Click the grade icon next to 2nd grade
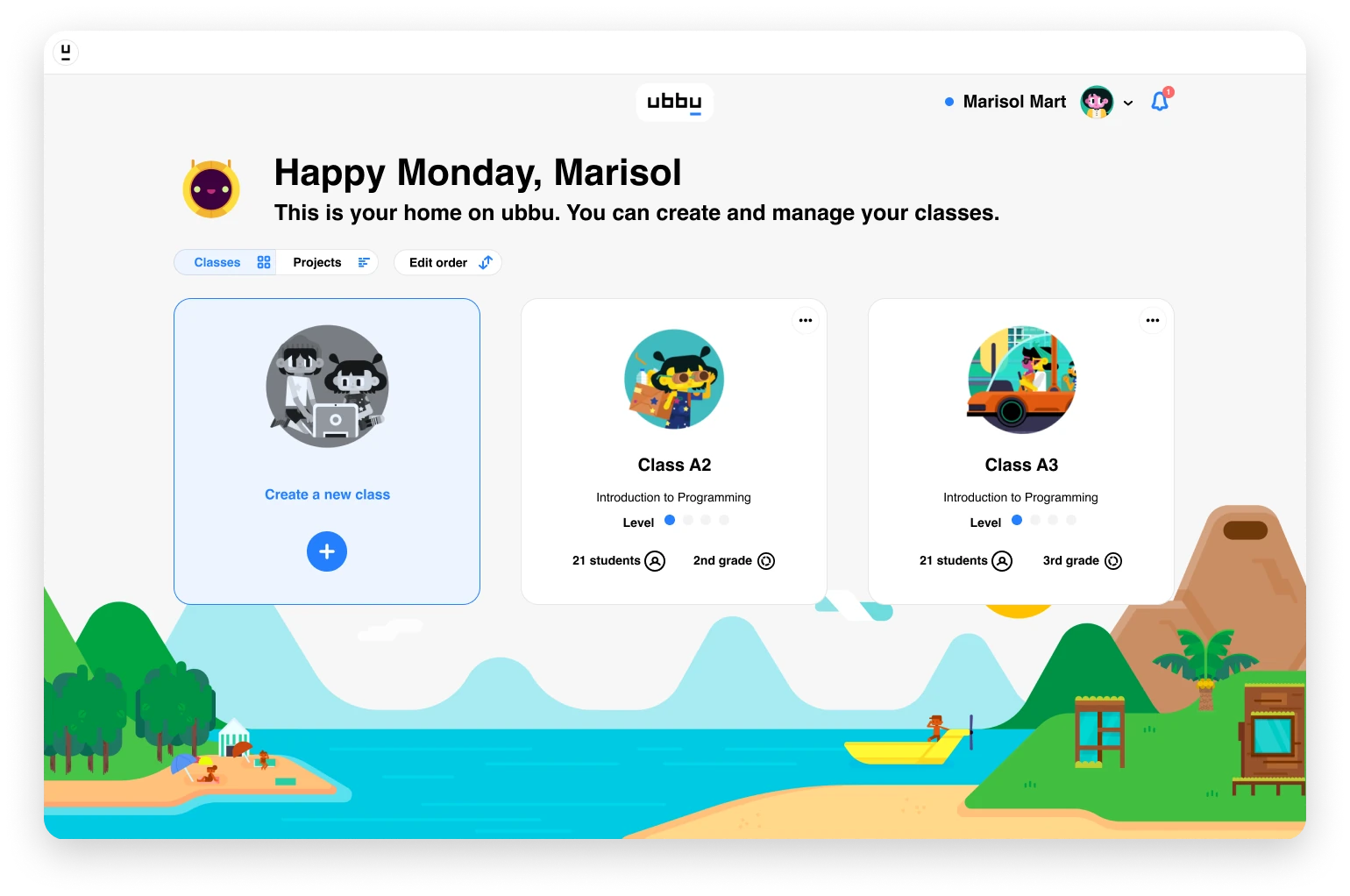The height and width of the screenshot is (896, 1350). tap(766, 561)
